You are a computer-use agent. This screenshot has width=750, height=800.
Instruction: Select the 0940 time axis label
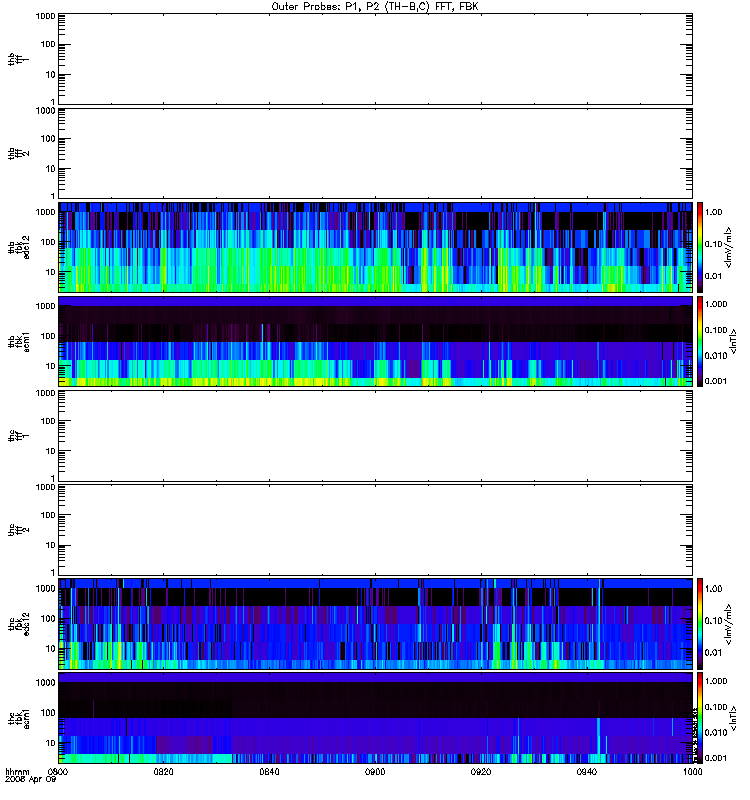[x=587, y=772]
